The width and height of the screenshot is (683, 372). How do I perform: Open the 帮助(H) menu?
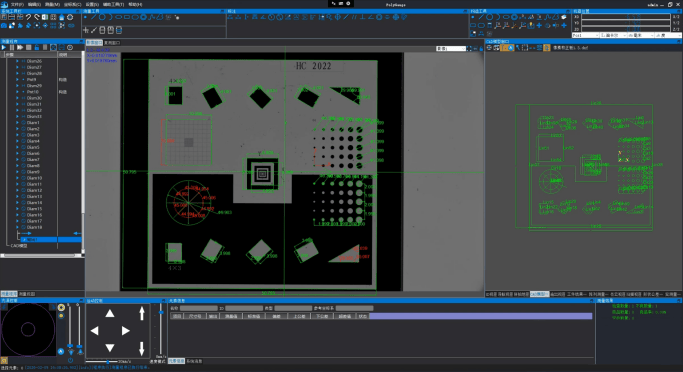tap(135, 4)
